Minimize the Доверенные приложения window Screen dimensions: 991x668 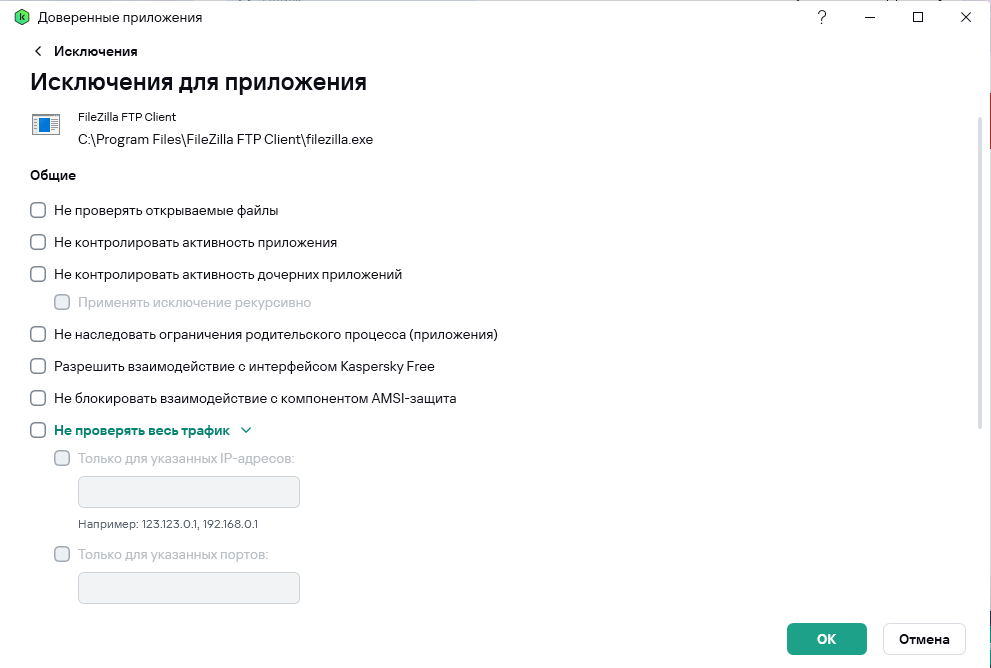[870, 17]
